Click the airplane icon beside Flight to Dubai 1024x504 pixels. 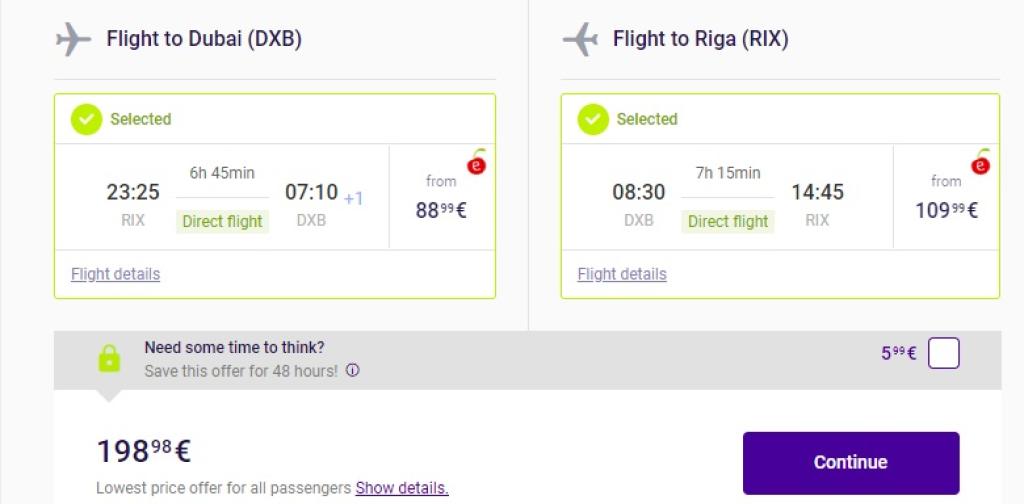tap(73, 40)
